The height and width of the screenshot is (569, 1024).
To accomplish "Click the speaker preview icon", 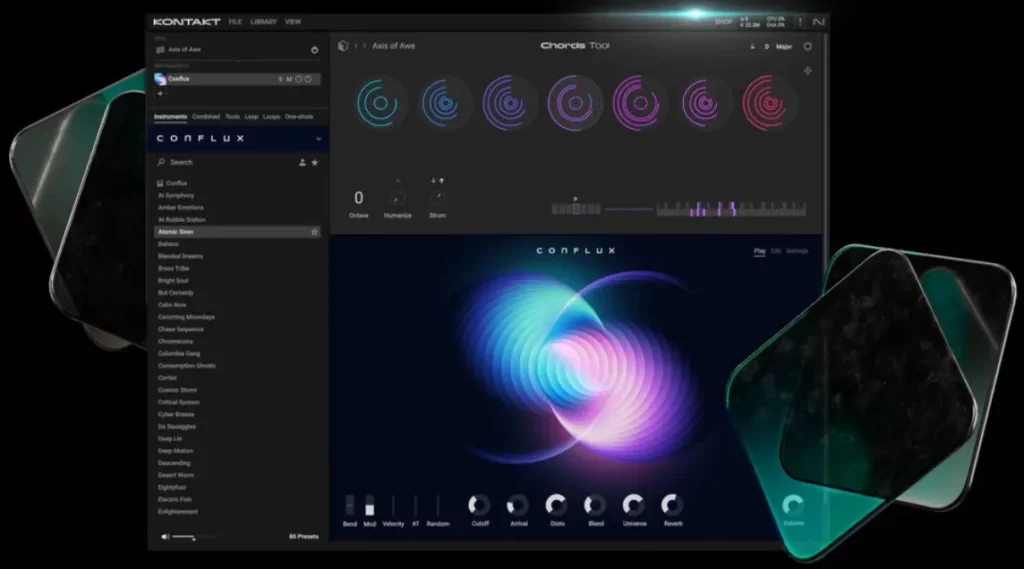I will pyautogui.click(x=165, y=537).
